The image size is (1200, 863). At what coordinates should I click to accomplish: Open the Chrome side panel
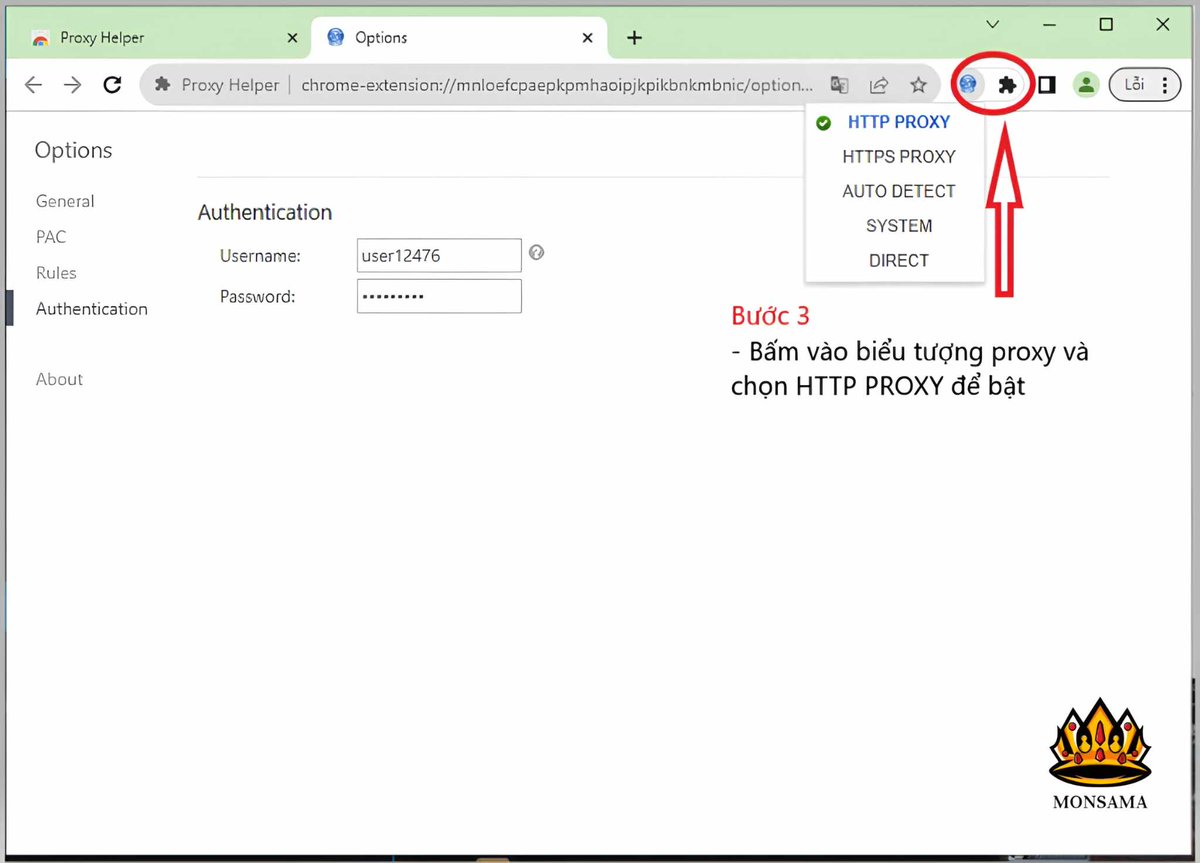[x=1046, y=85]
